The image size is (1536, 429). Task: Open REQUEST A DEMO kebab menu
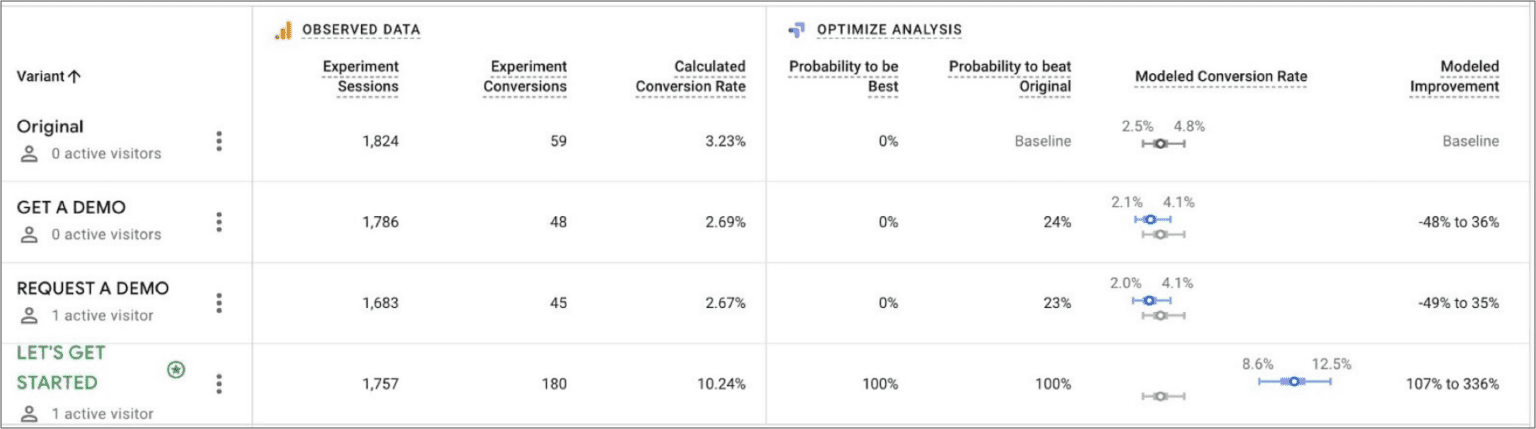219,303
